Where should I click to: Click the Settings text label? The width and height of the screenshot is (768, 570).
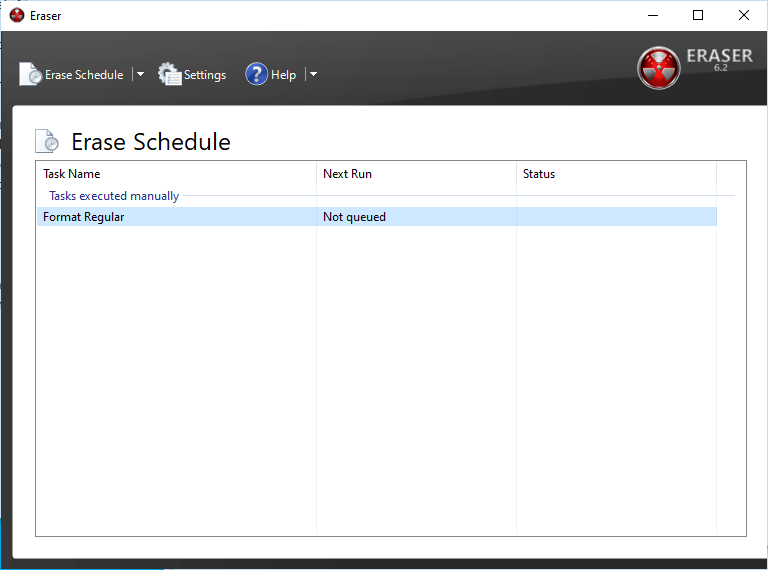(x=205, y=75)
